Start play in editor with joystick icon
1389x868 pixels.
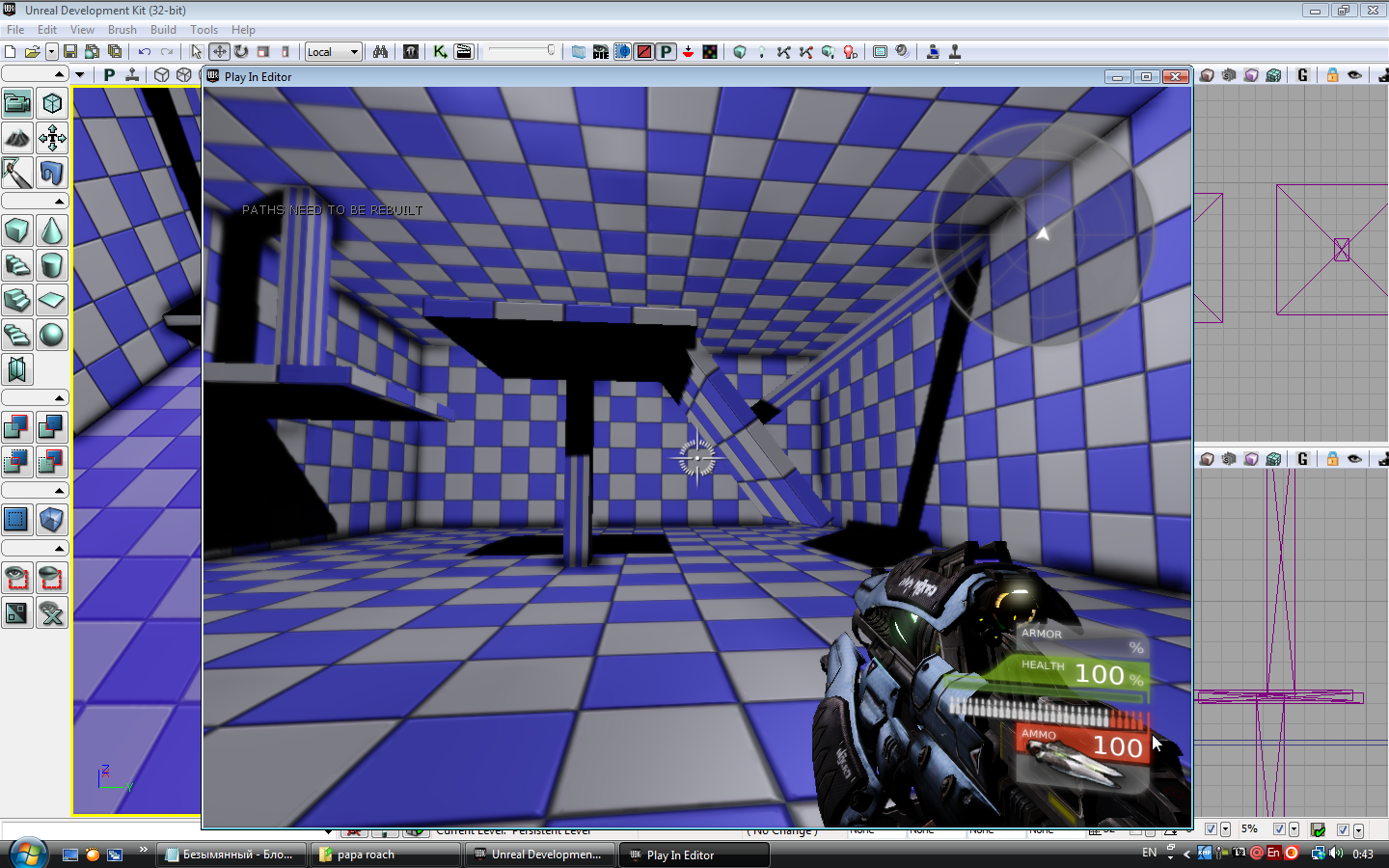(955, 52)
